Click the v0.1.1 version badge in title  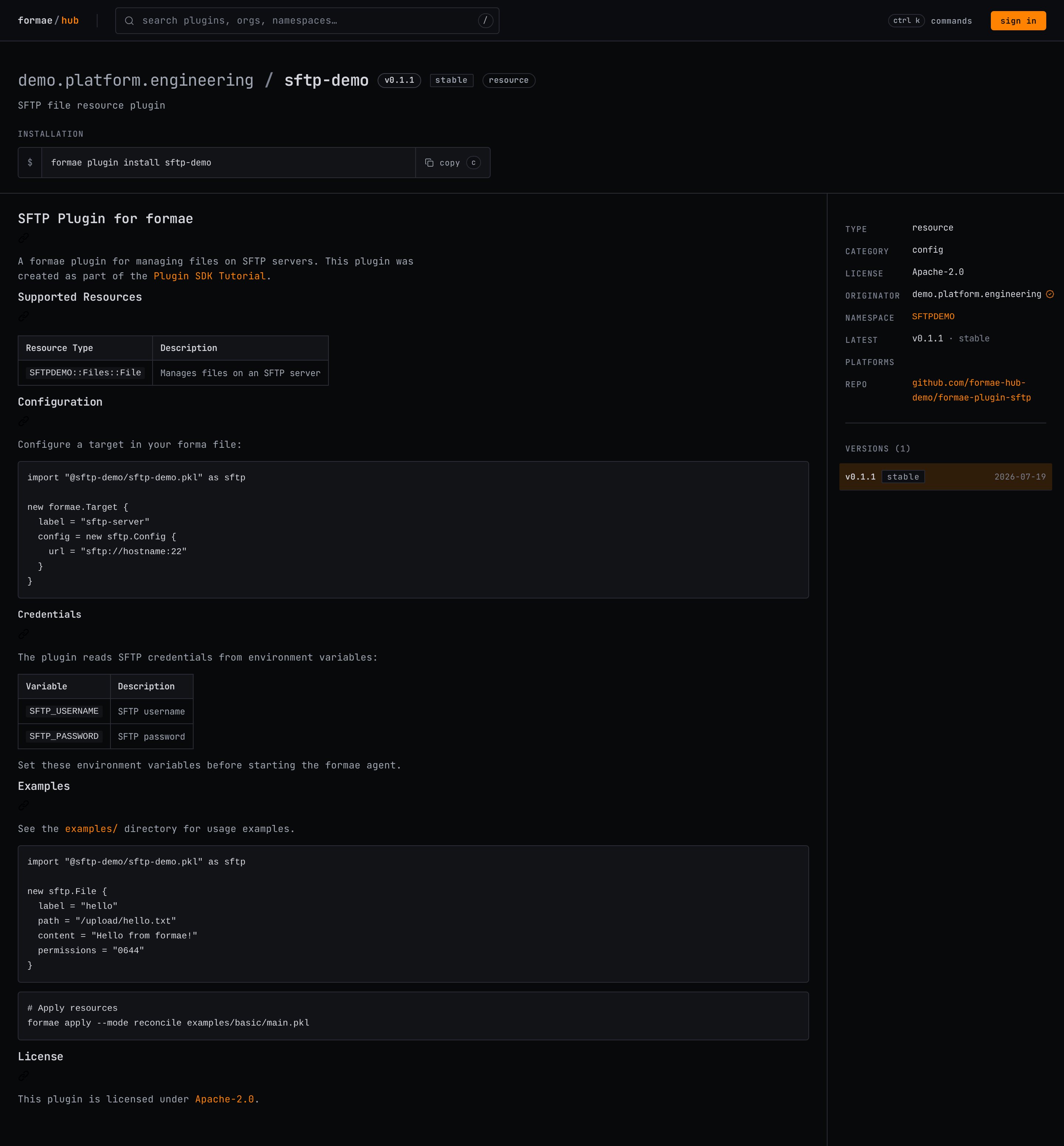(399, 80)
